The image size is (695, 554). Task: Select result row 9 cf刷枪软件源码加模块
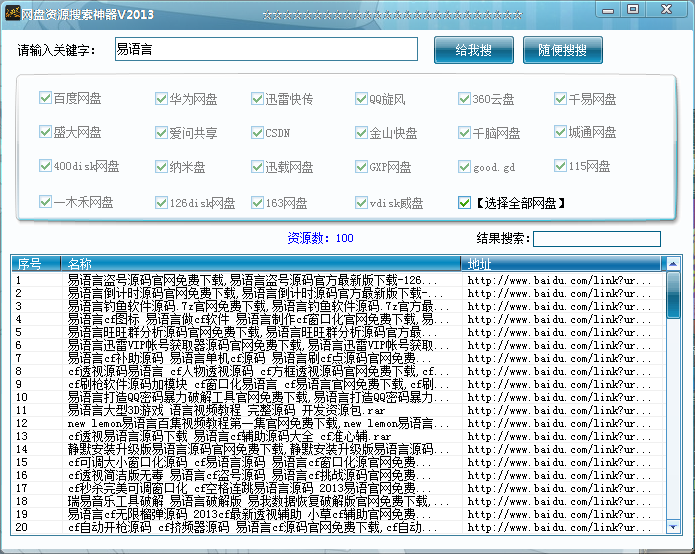point(338,384)
